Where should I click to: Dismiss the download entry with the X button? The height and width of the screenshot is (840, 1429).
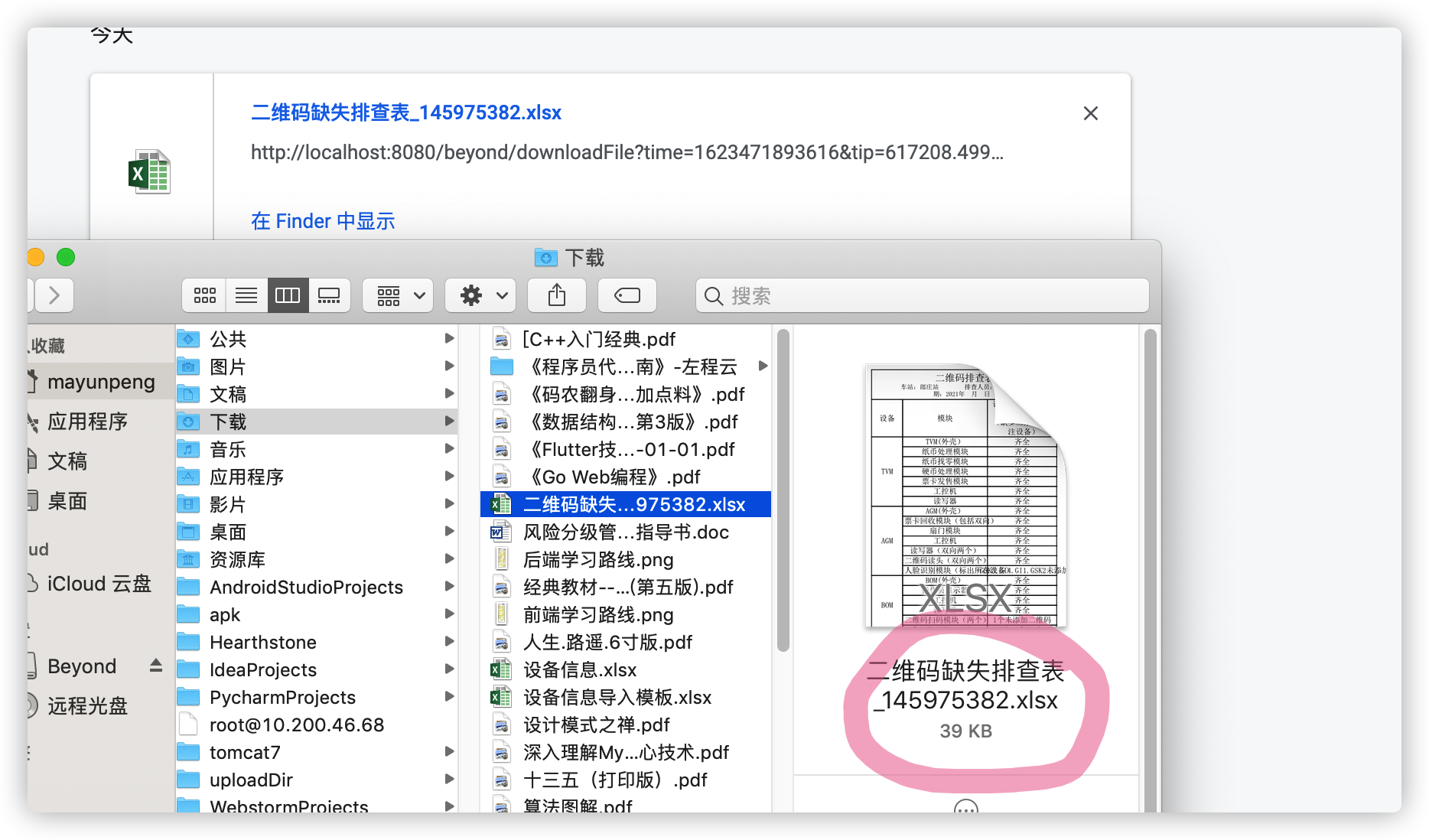(1091, 113)
